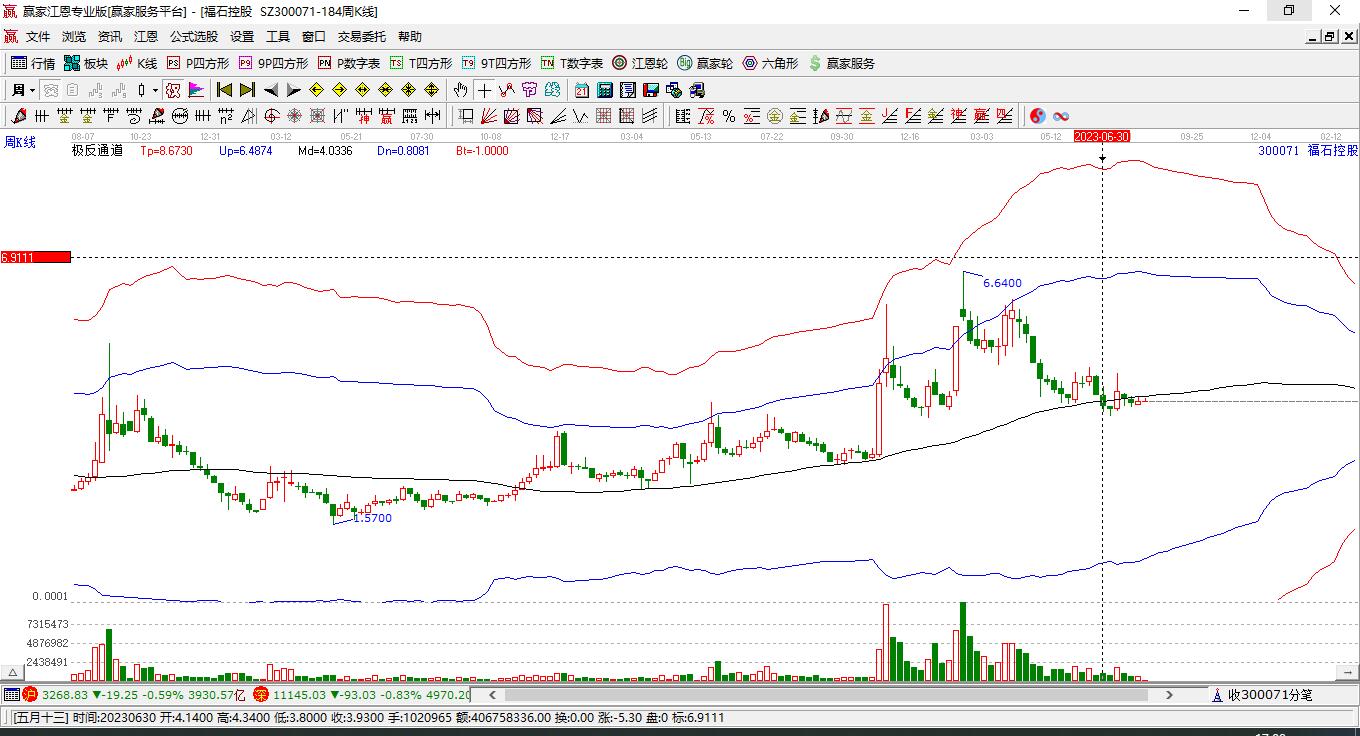Click the horizontal scrollbar right arrow
This screenshot has width=1360, height=736.
(x=1169, y=694)
